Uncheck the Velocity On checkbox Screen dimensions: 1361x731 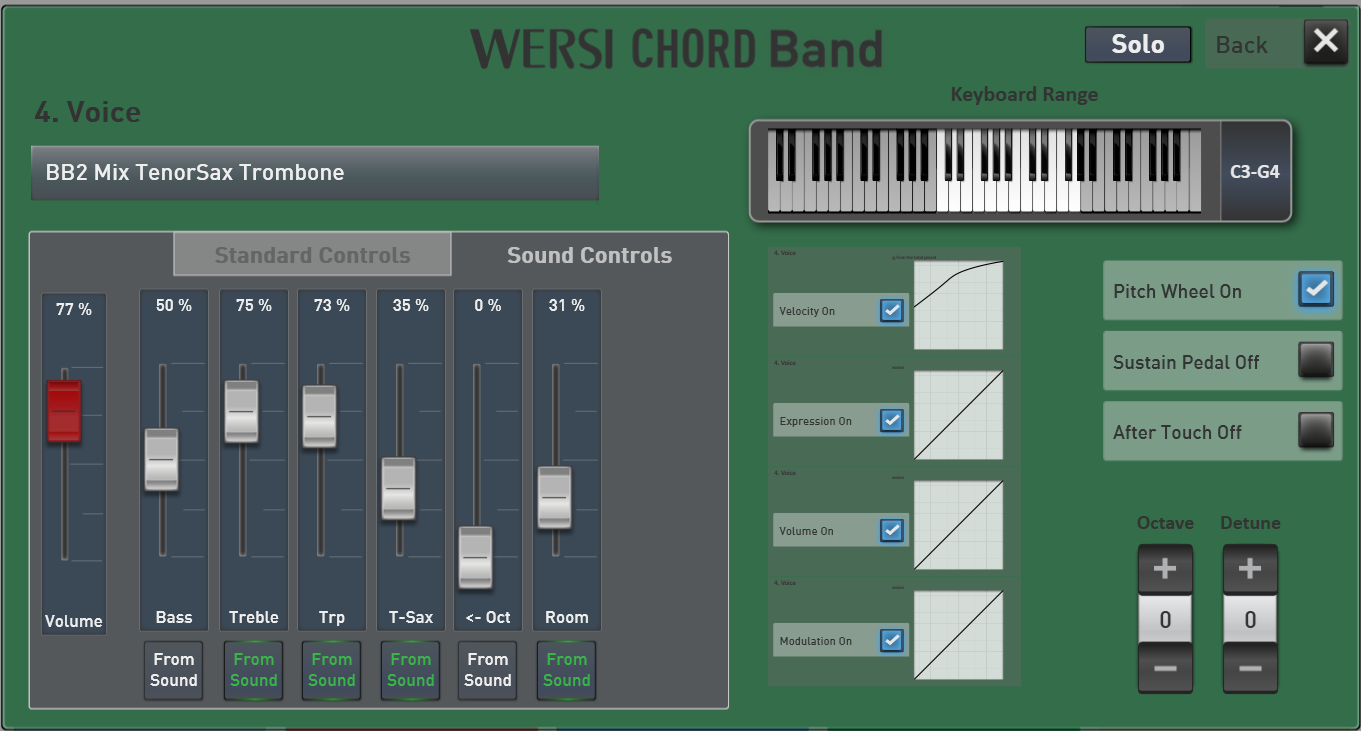click(891, 311)
